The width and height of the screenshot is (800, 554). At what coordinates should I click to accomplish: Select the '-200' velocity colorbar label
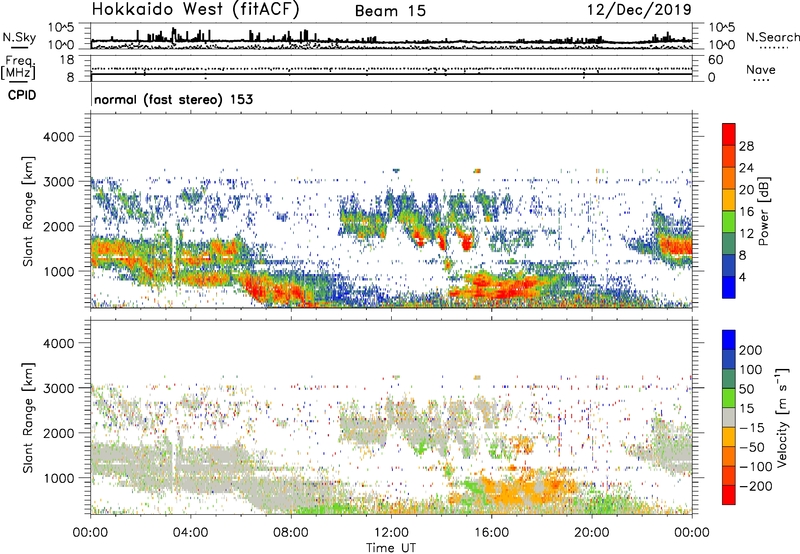point(756,487)
